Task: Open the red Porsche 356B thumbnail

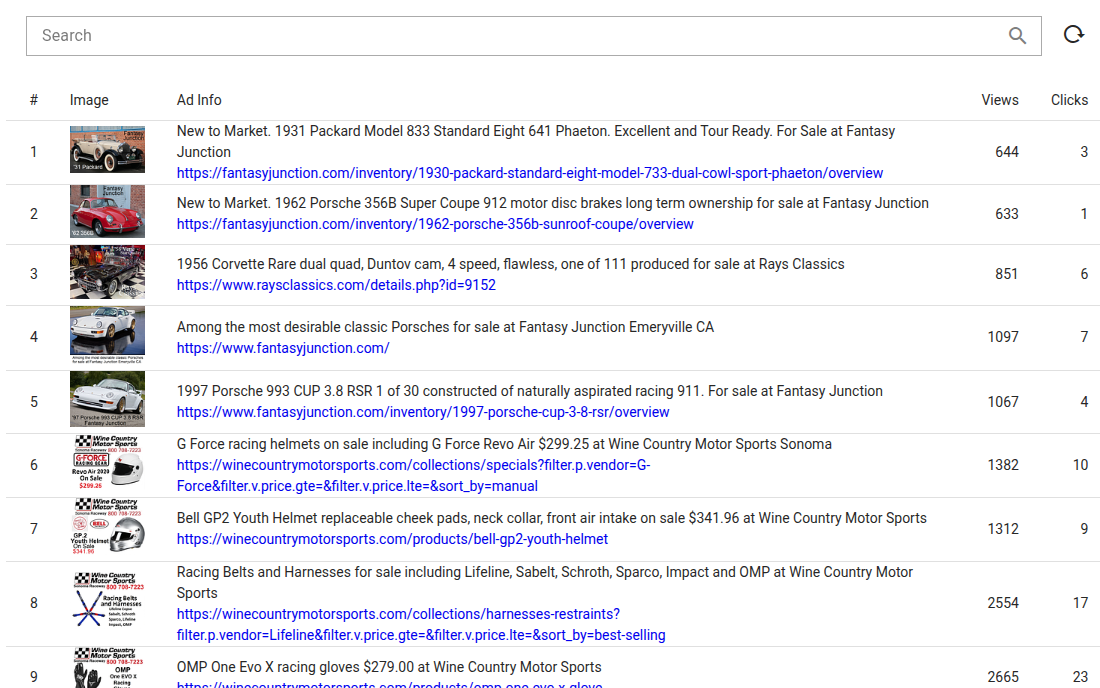Action: (x=107, y=212)
